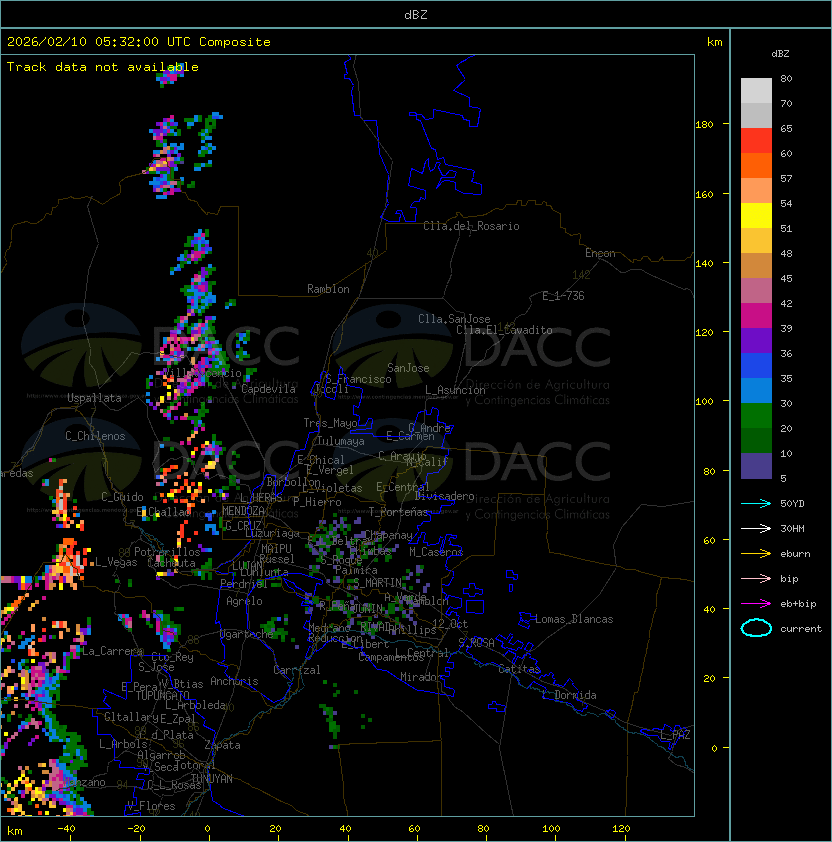Select the magenta 39–42 dBZ swatch
Image resolution: width=832 pixels, height=842 pixels.
point(756,315)
